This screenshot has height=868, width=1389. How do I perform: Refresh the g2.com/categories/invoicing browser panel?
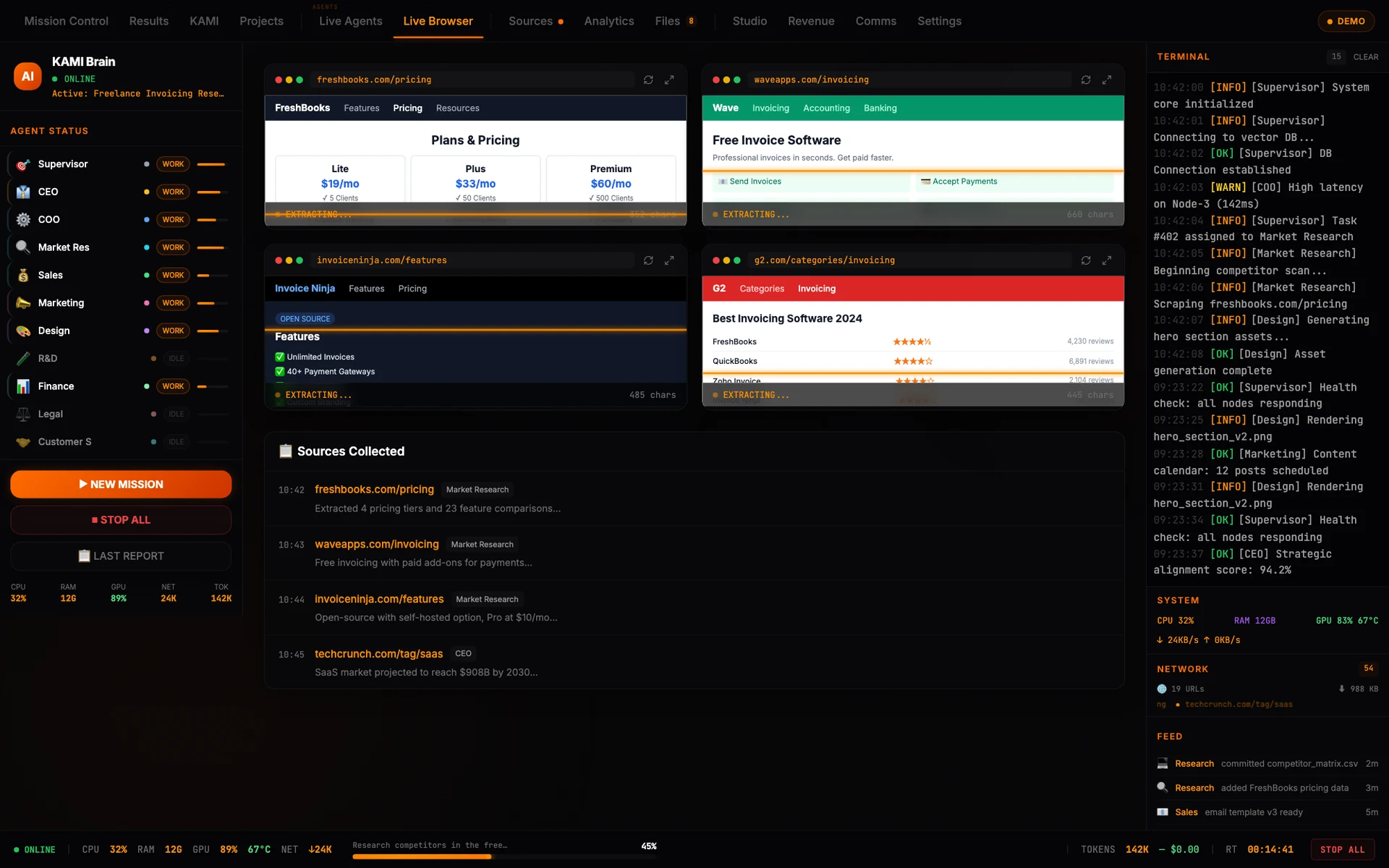click(1086, 260)
